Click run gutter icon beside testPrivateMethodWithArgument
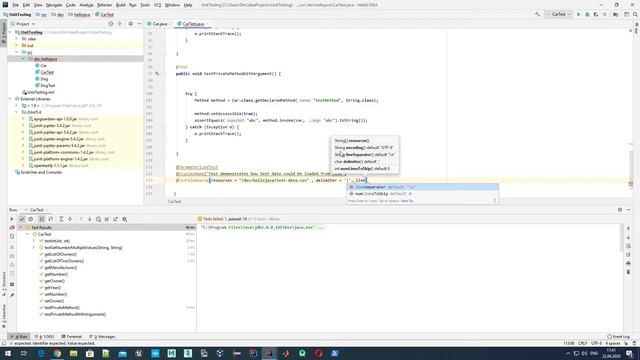Viewport: 640px width, 360px height. (157, 74)
